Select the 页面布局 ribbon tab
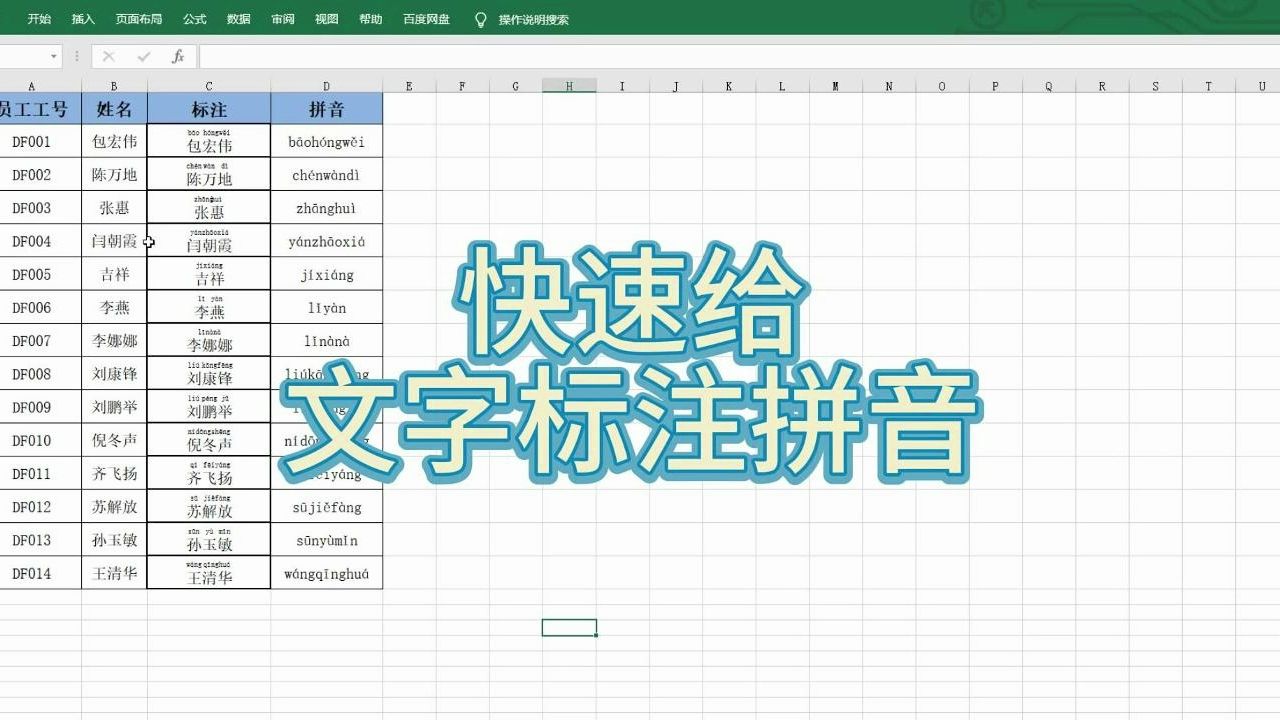Viewport: 1280px width, 720px height. (x=139, y=17)
